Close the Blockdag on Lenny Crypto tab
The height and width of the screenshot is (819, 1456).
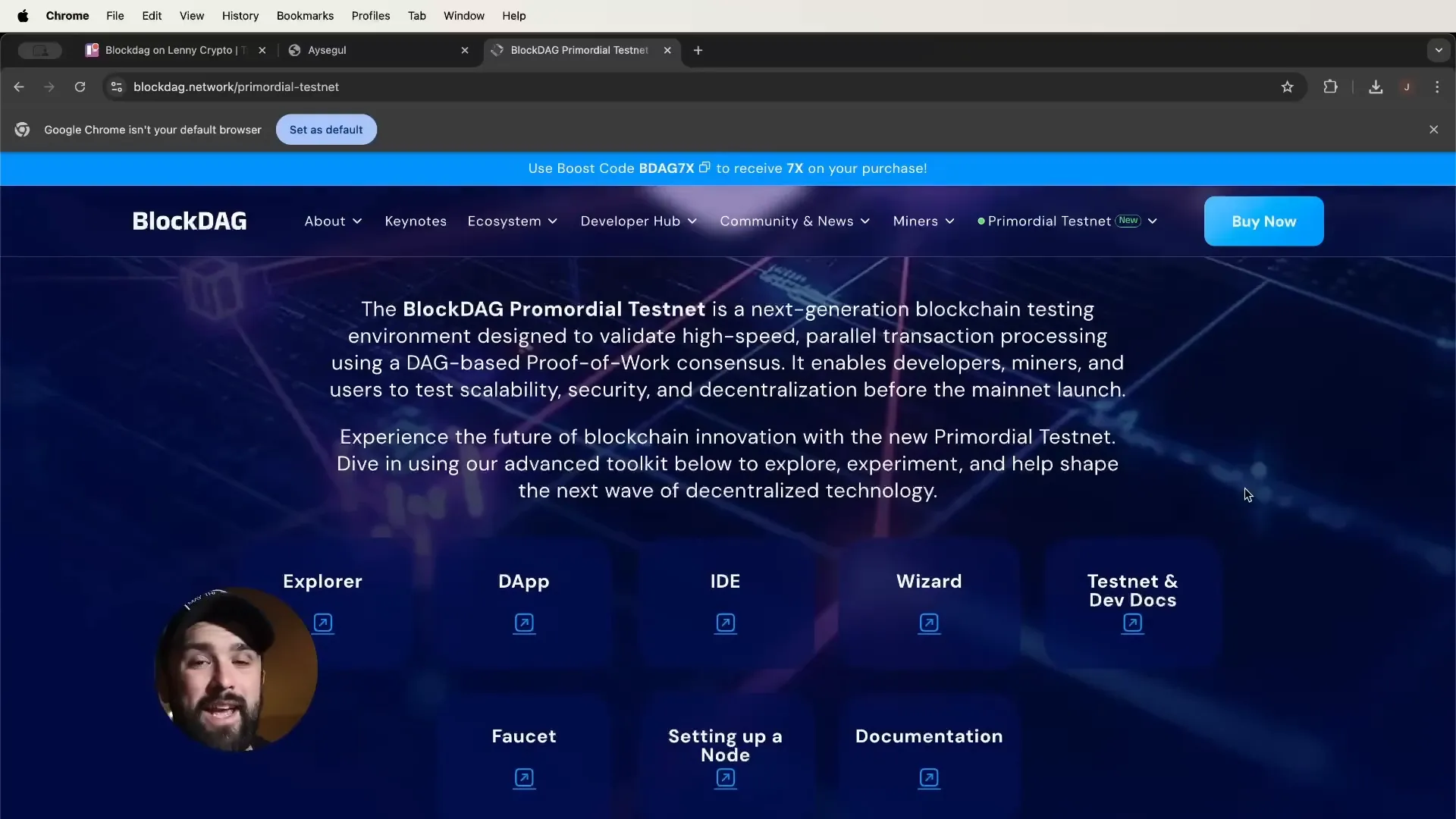point(262,50)
